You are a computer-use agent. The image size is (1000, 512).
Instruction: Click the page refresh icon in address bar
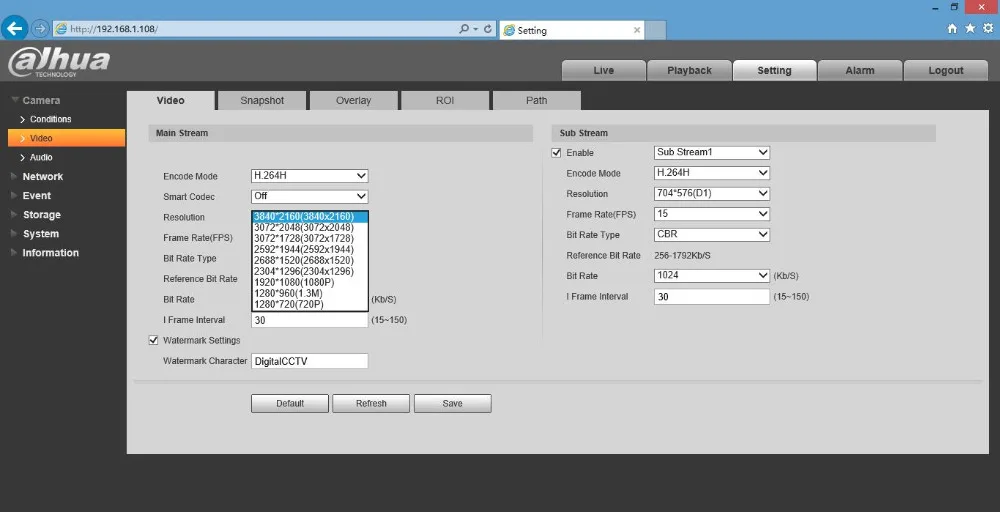[x=488, y=29]
